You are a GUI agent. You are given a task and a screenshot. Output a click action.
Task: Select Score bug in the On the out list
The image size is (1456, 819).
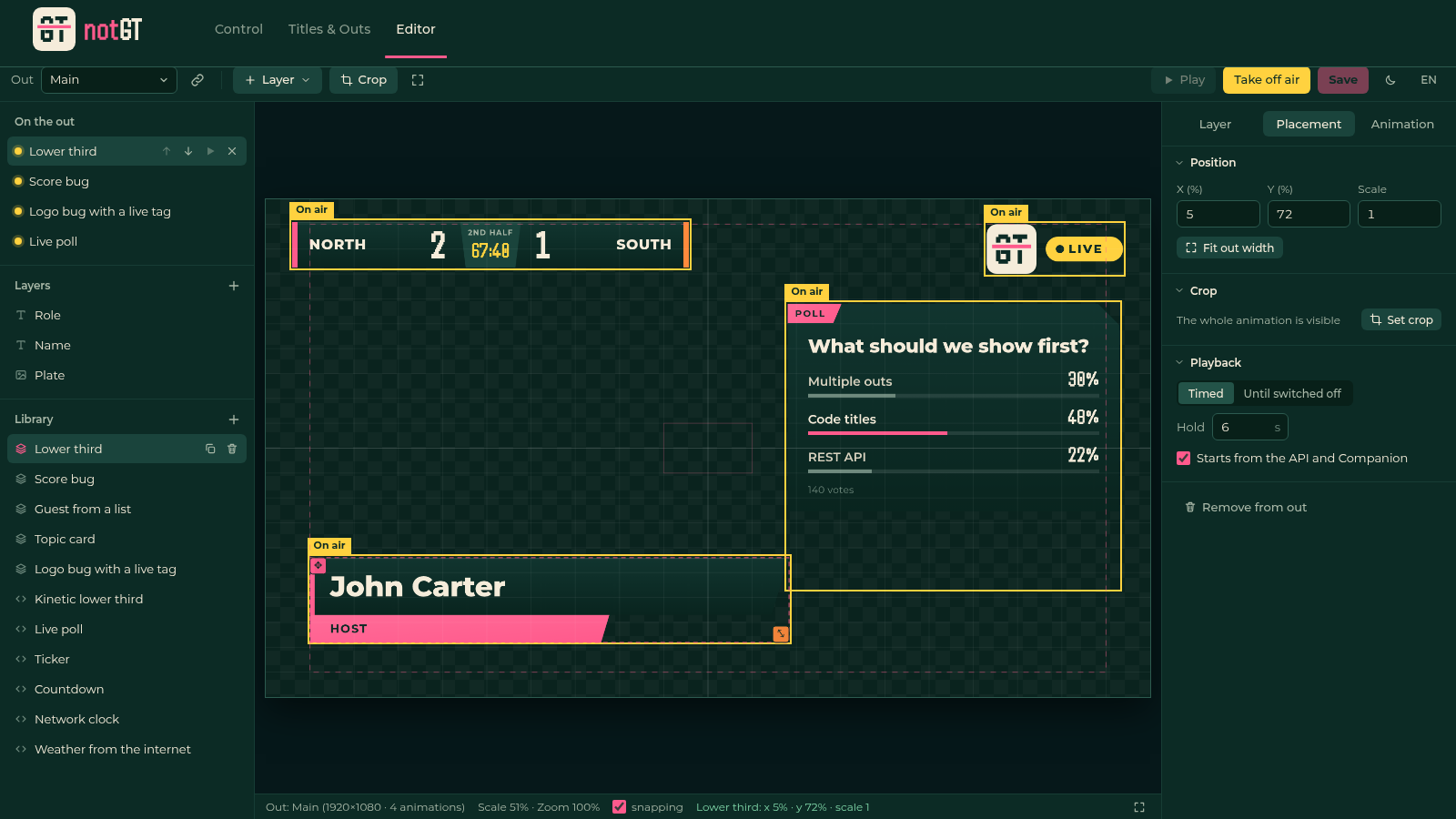coord(127,182)
